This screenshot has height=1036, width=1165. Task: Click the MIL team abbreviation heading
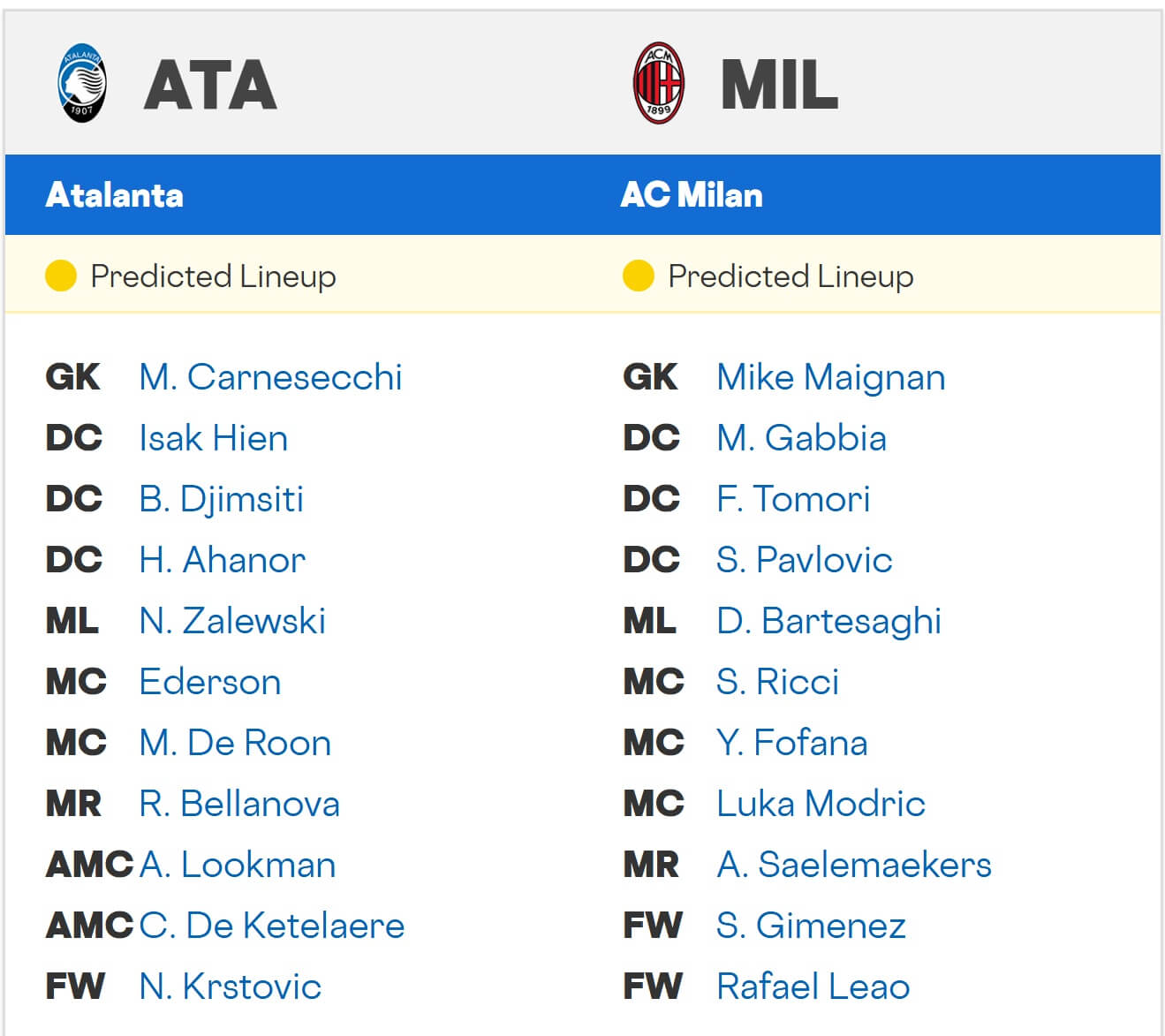(x=779, y=85)
